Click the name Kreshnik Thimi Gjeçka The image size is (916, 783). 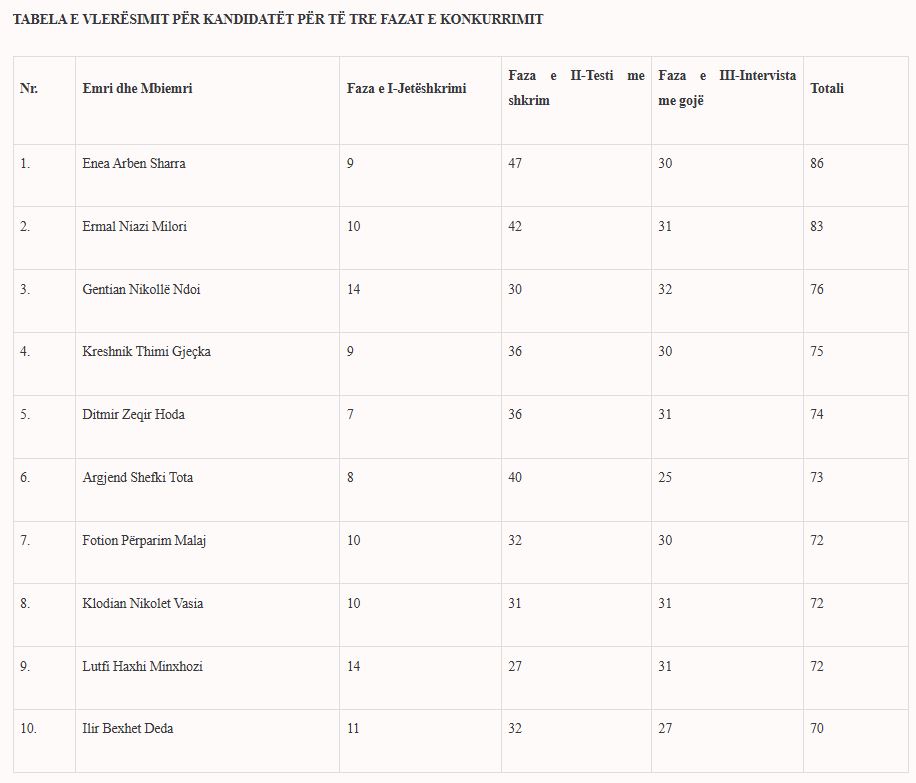(146, 352)
